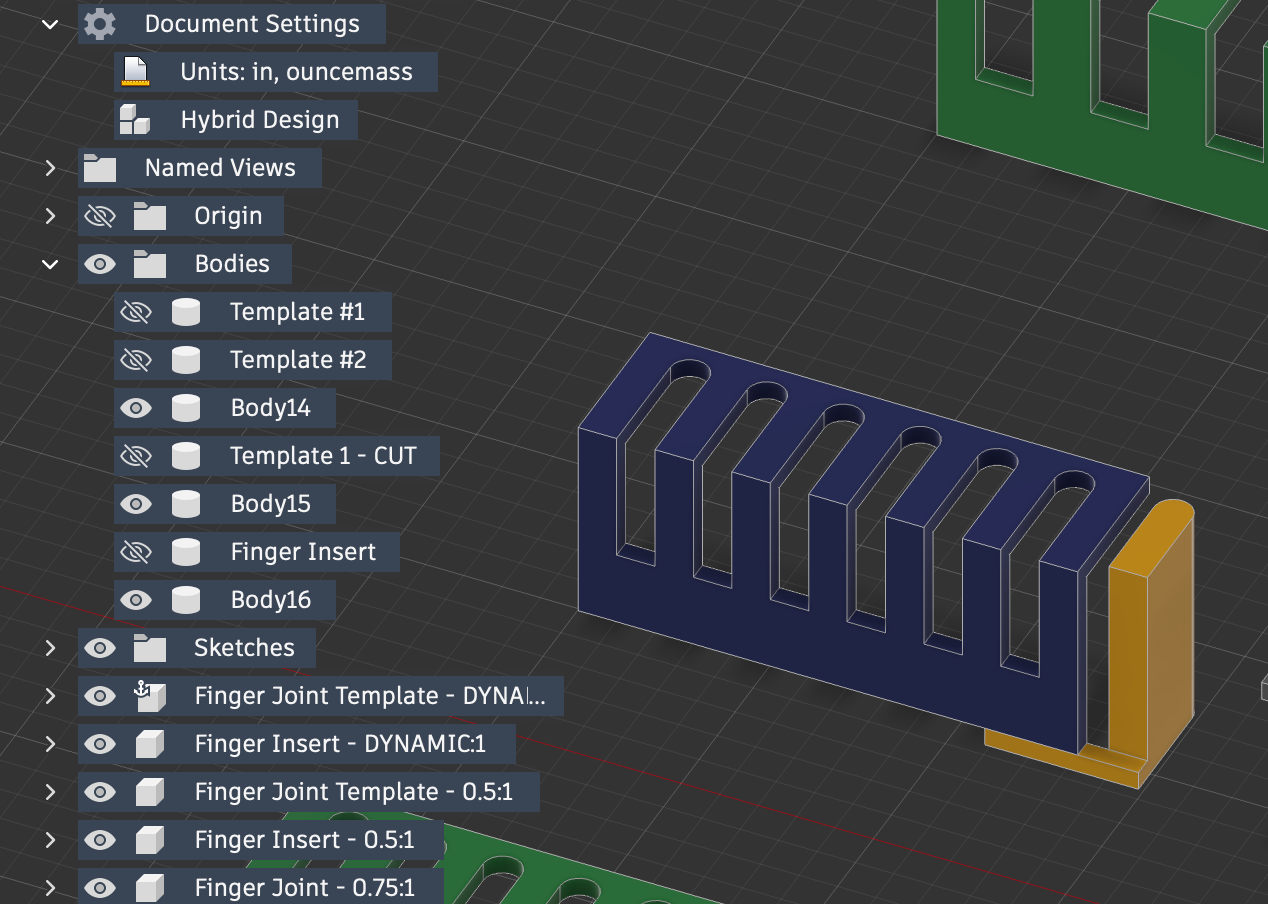Click the Body16 cylinder icon
This screenshot has height=904, width=1268.
point(186,600)
